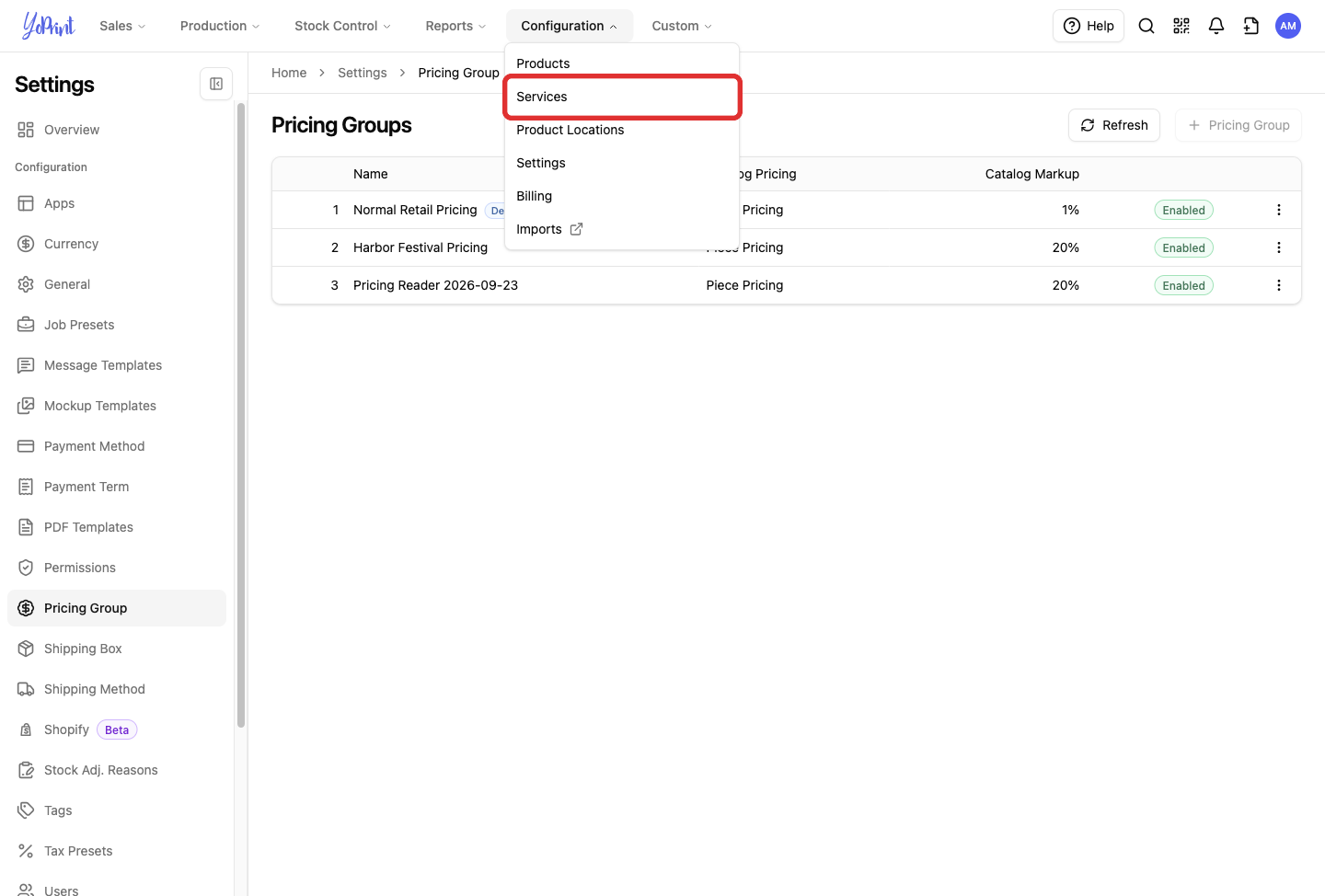Open Payment Term settings
This screenshot has height=896, width=1325.
pos(117,487)
